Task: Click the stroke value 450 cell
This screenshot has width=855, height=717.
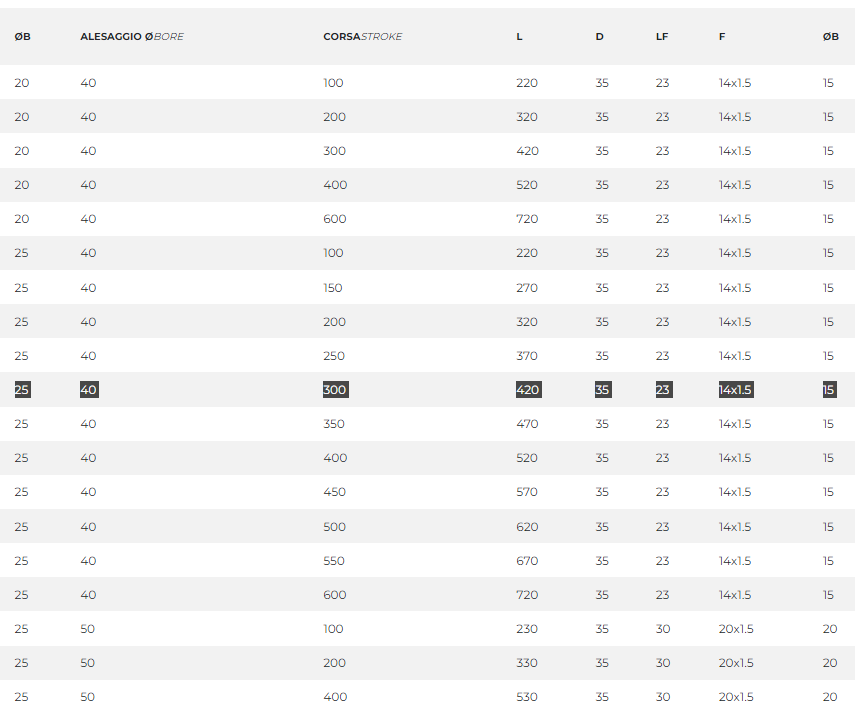Action: 334,492
